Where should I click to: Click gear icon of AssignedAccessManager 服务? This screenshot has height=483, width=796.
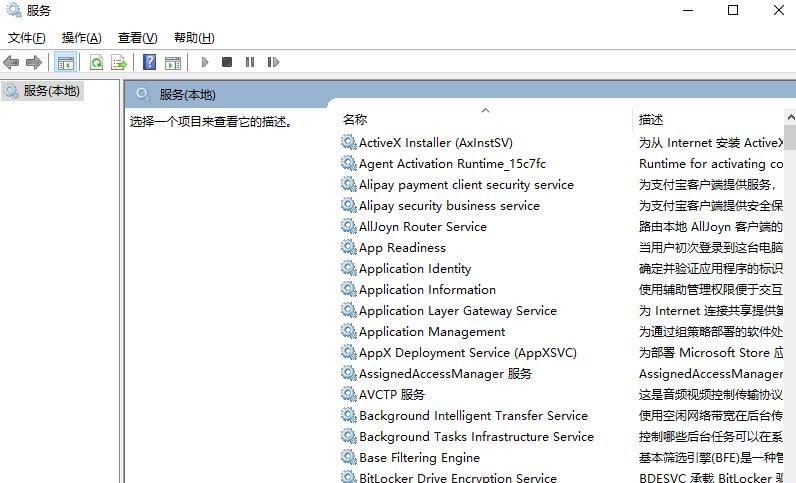coord(348,373)
